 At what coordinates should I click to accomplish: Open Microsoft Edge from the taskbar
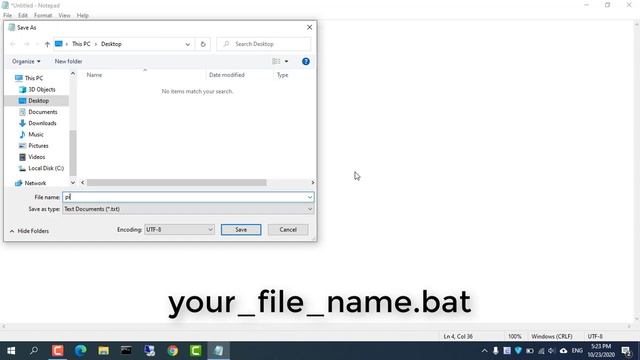coord(80,351)
